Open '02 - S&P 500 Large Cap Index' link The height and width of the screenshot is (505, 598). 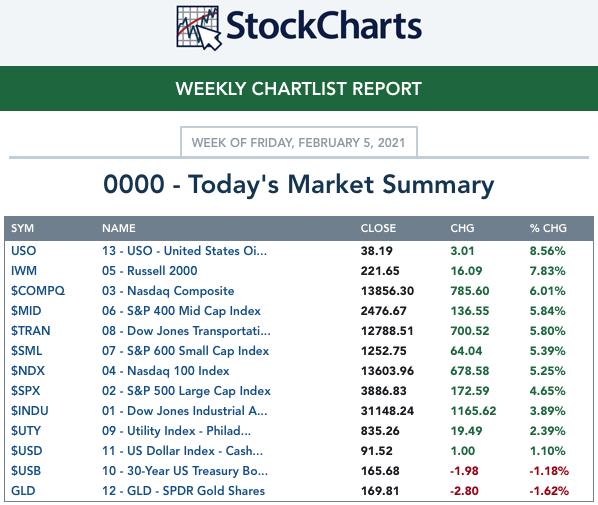(186, 391)
